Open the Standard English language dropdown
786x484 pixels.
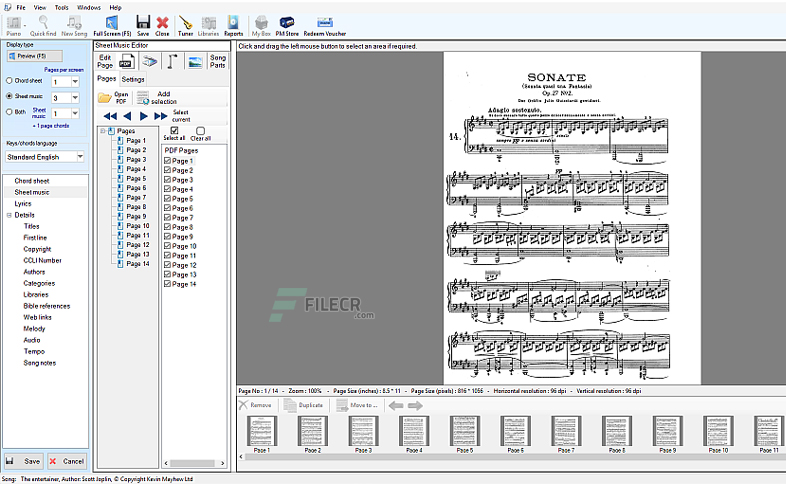click(x=80, y=157)
